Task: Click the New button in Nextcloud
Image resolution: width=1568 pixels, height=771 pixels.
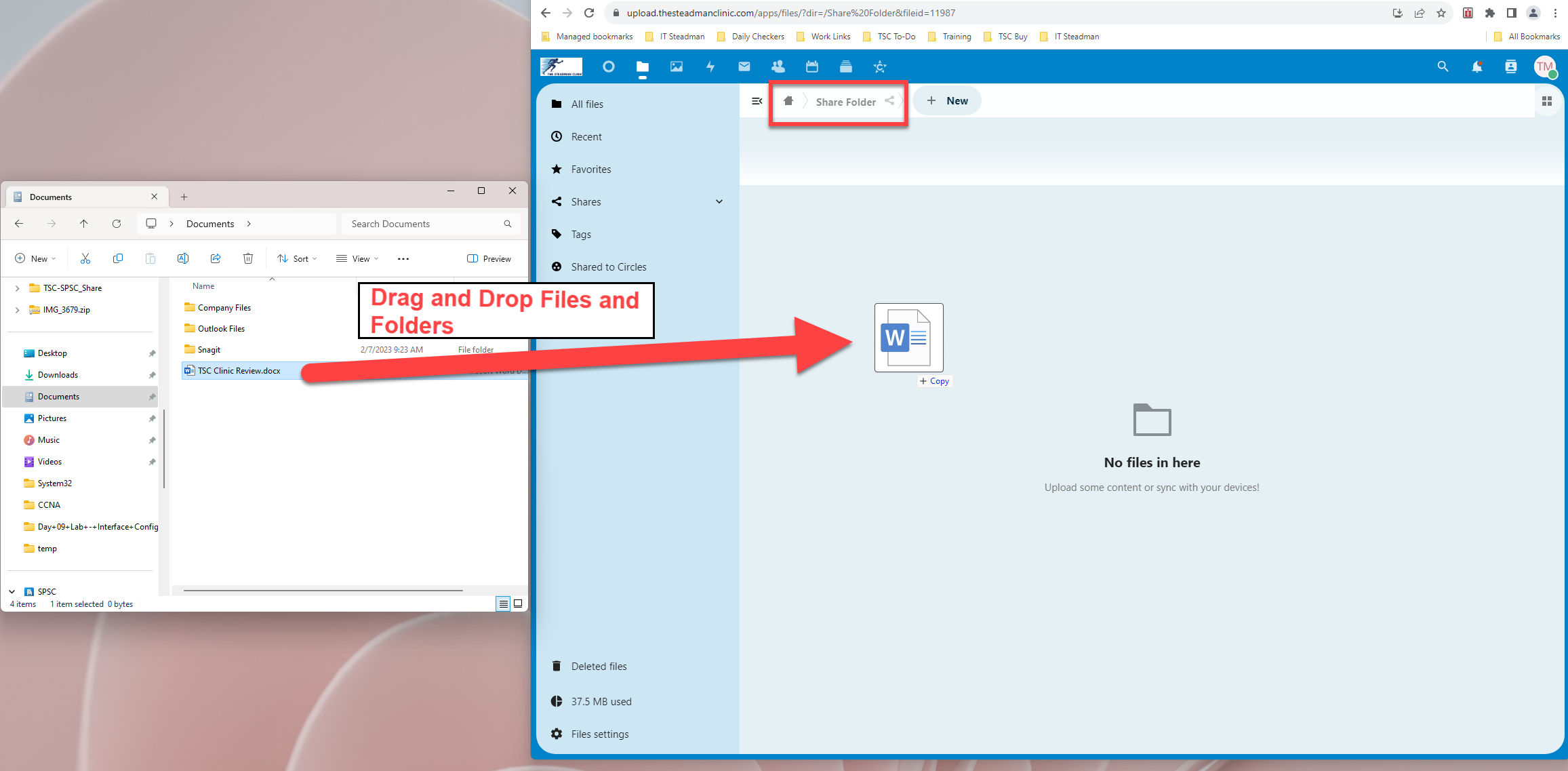Action: point(947,101)
